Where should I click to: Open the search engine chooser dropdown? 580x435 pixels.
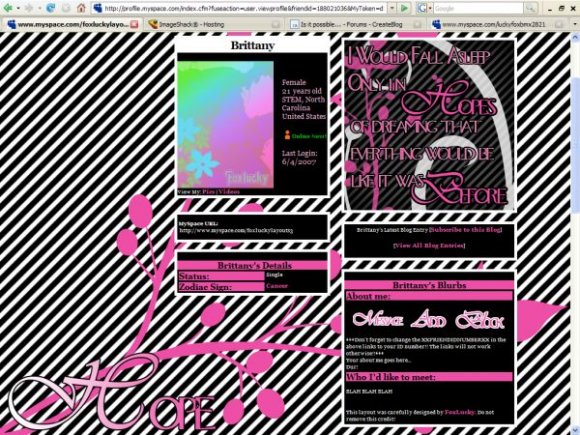pyautogui.click(x=429, y=8)
